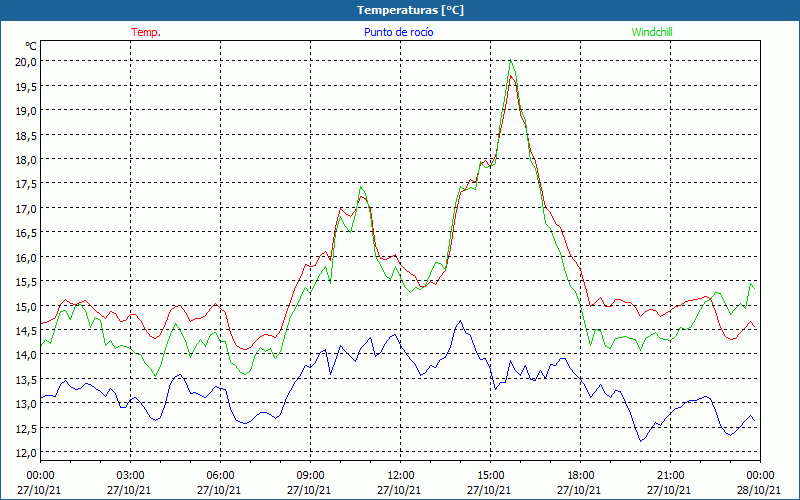Click the 14,0 y-axis value
The width and height of the screenshot is (800, 500).
27,355
